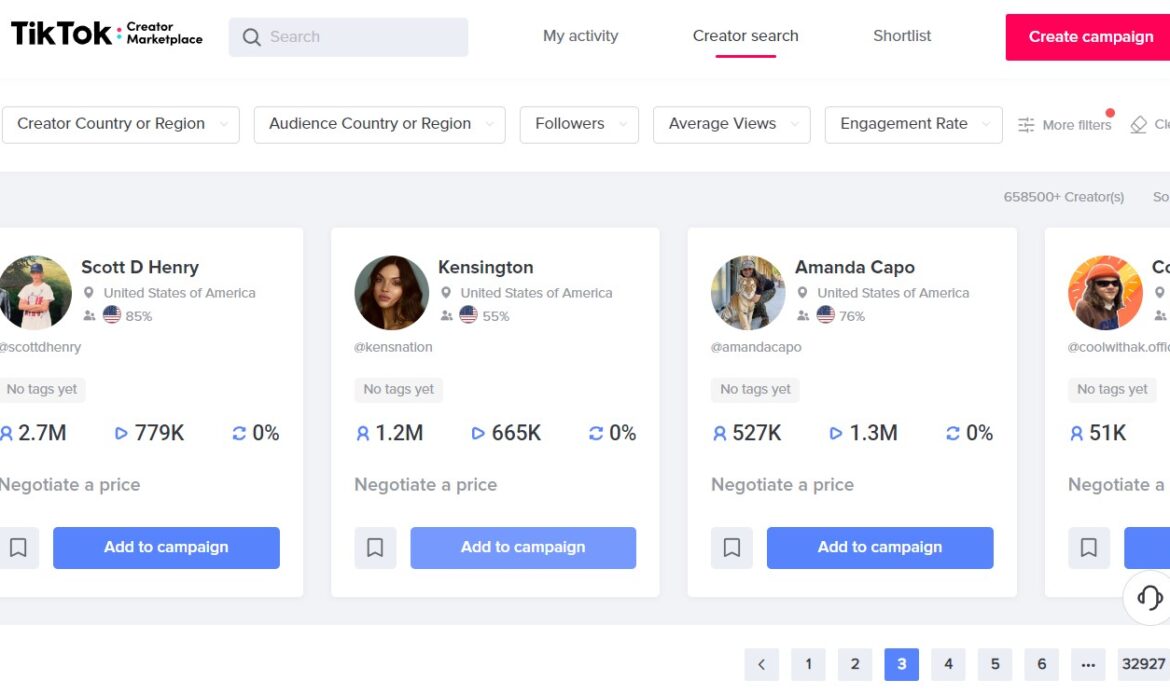Image resolution: width=1170 pixels, height=694 pixels.
Task: Bookmark Amanda Capo to shortlist
Action: (731, 548)
